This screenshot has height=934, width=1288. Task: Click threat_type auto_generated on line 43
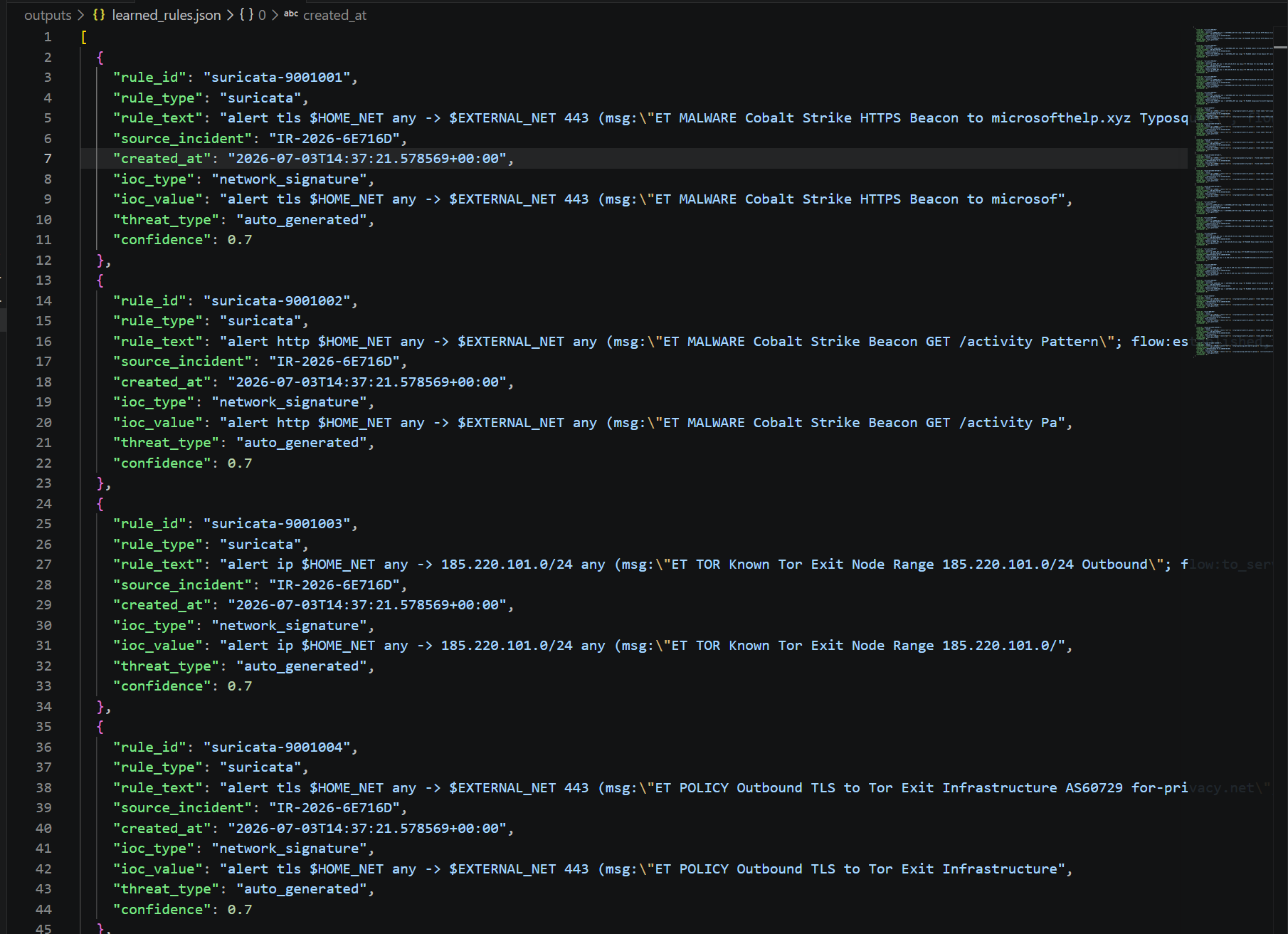[302, 889]
